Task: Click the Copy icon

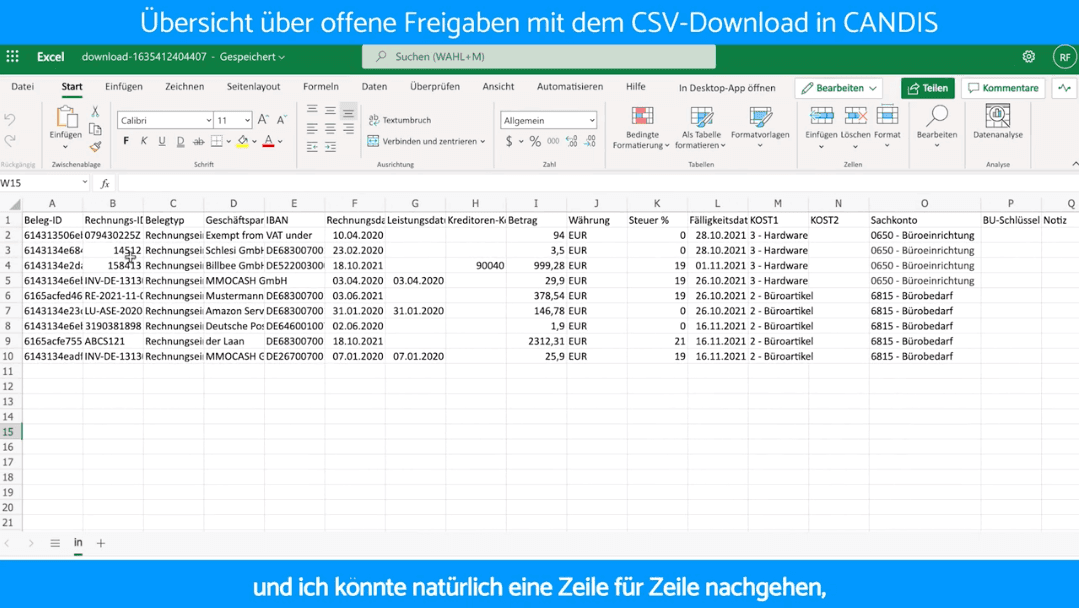Action: [95, 129]
